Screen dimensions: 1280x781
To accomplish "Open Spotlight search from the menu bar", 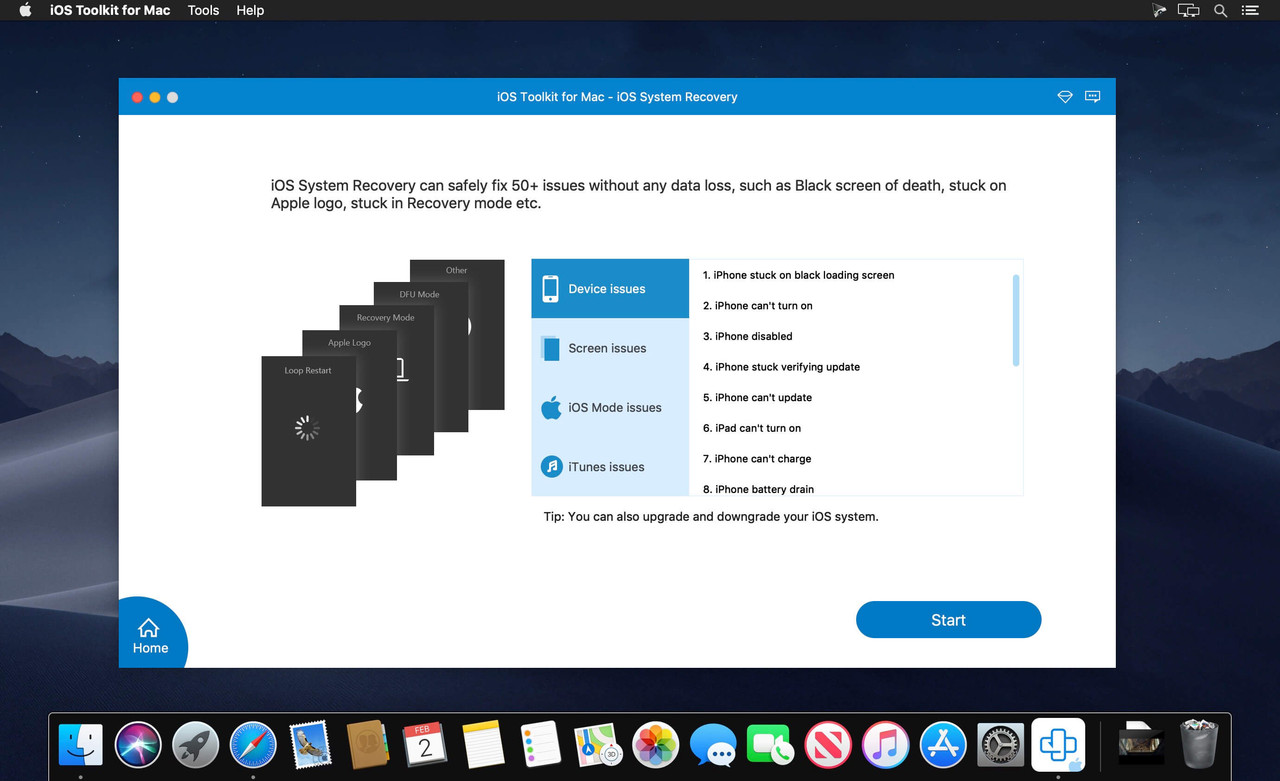I will pos(1220,10).
